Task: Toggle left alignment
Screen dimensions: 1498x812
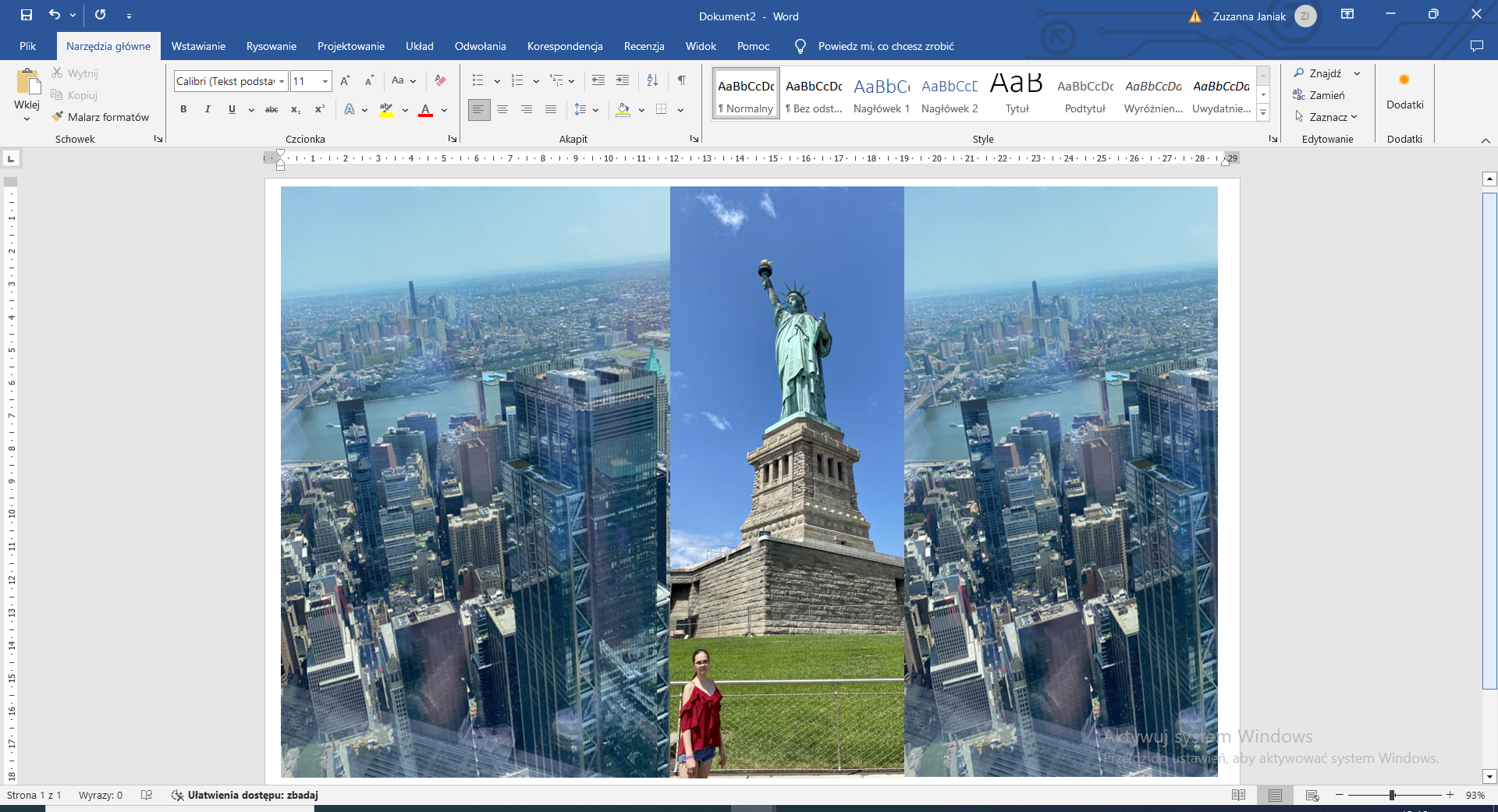Action: click(479, 110)
